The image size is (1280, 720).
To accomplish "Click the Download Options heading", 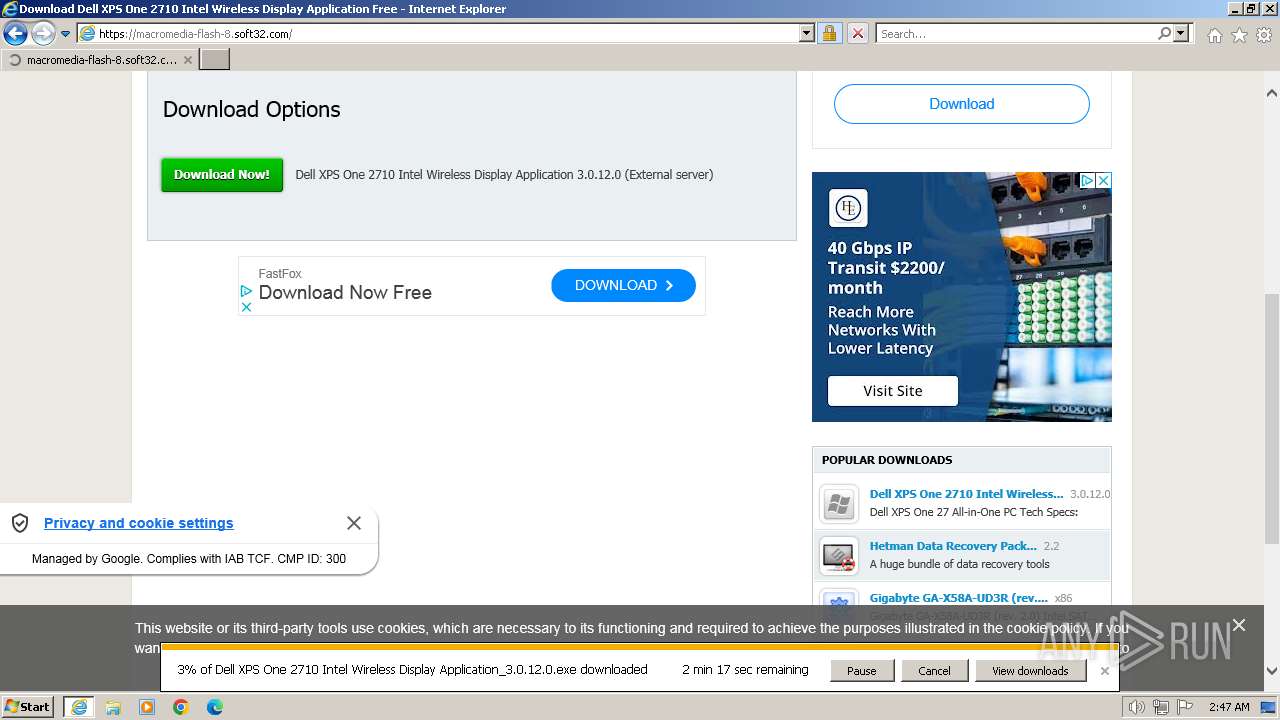I will tap(252, 110).
